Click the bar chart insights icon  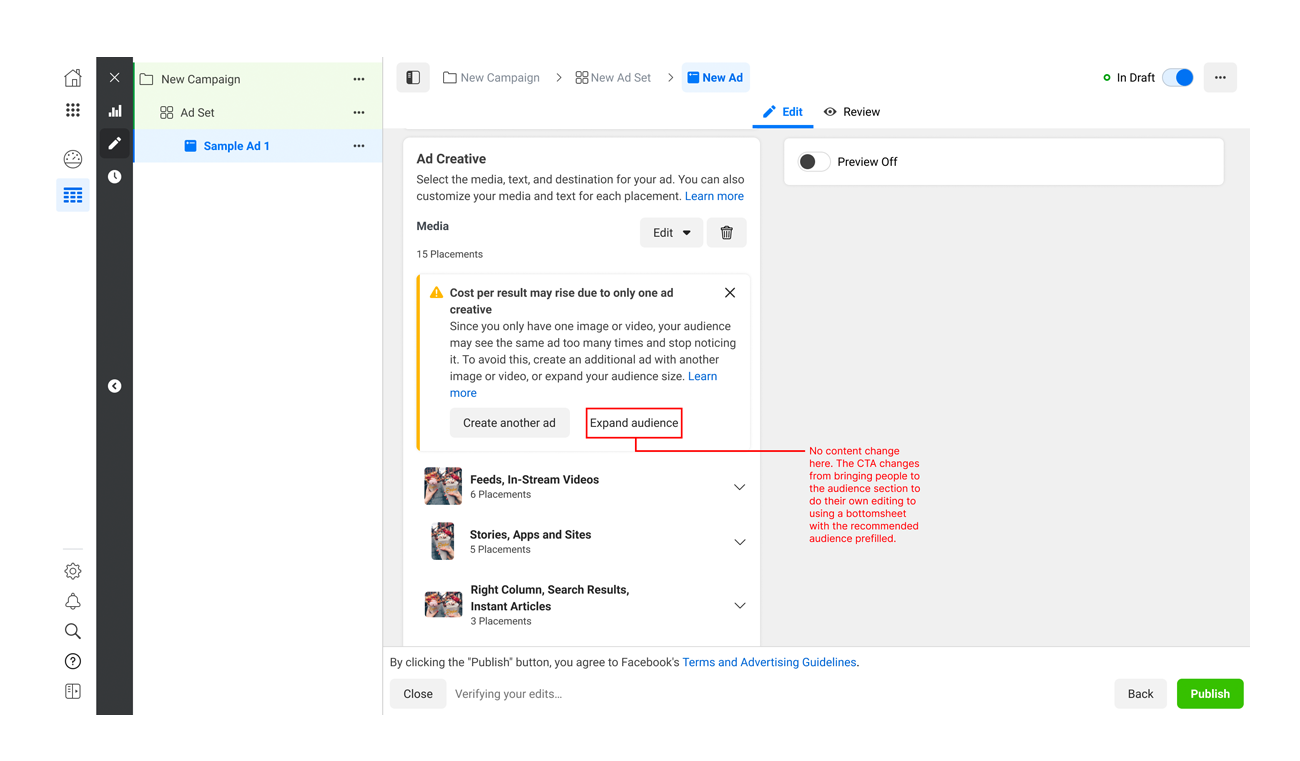(115, 111)
